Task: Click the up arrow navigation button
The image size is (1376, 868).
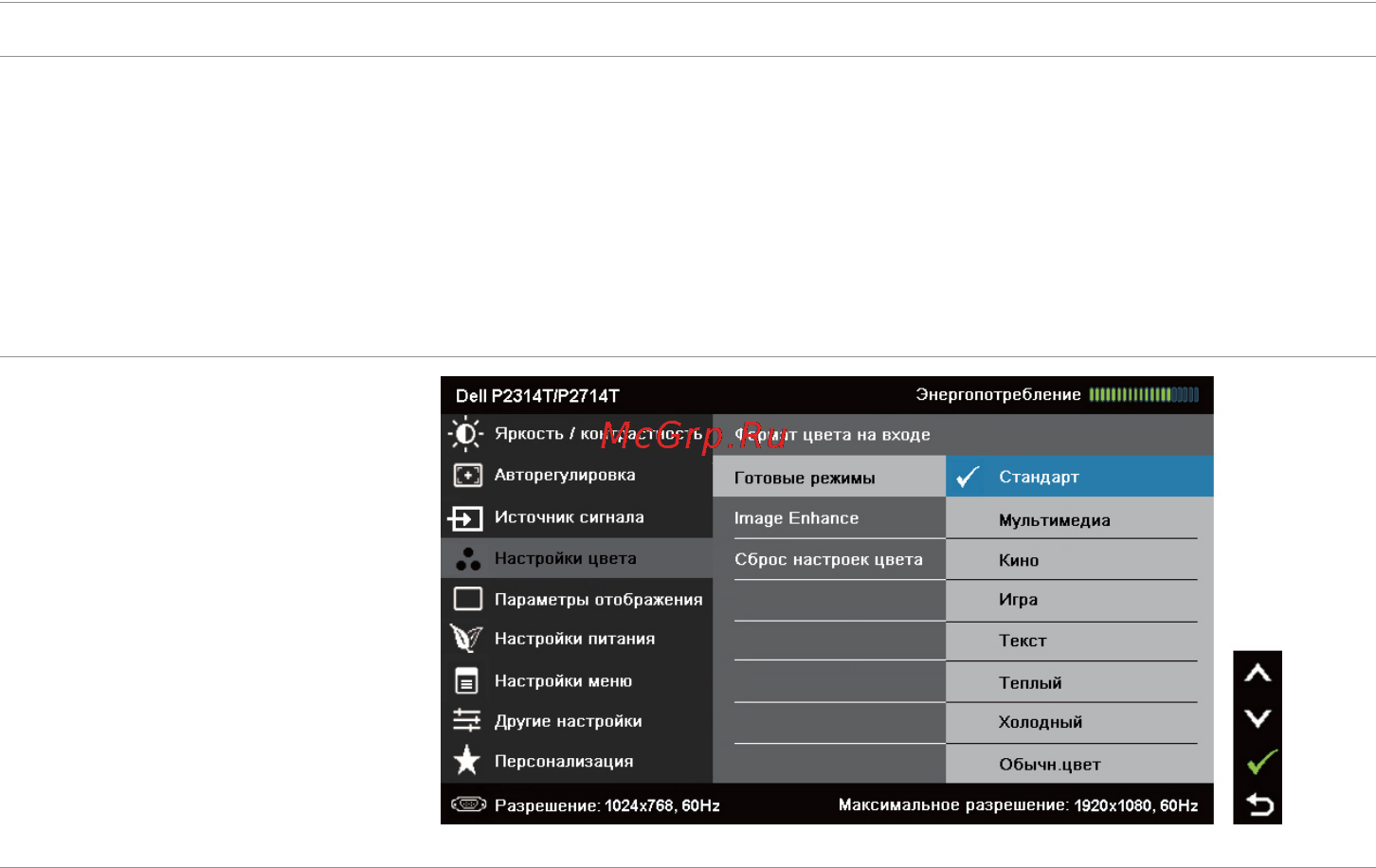Action: click(x=1258, y=673)
